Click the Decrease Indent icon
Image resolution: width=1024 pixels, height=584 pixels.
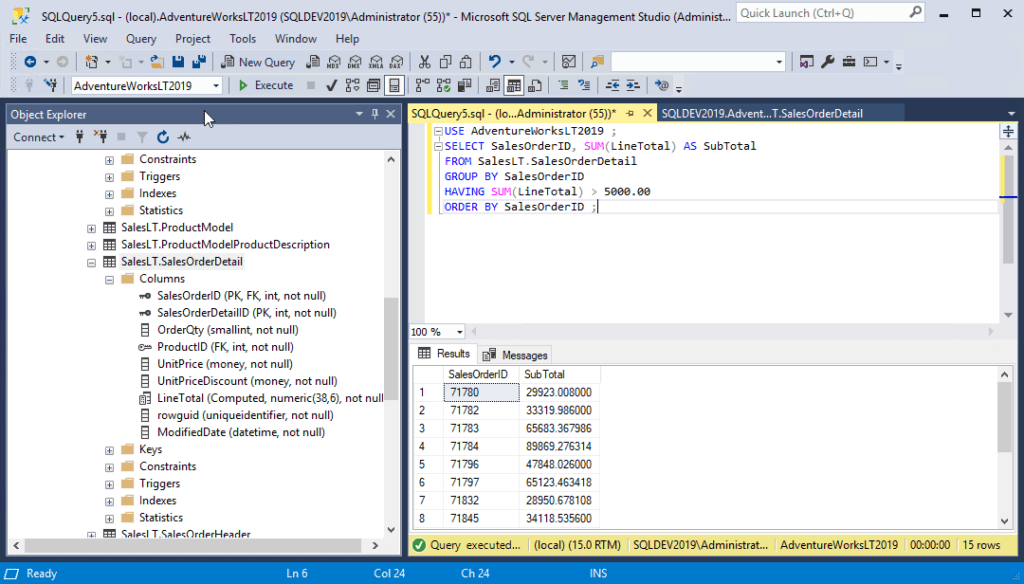click(612, 86)
